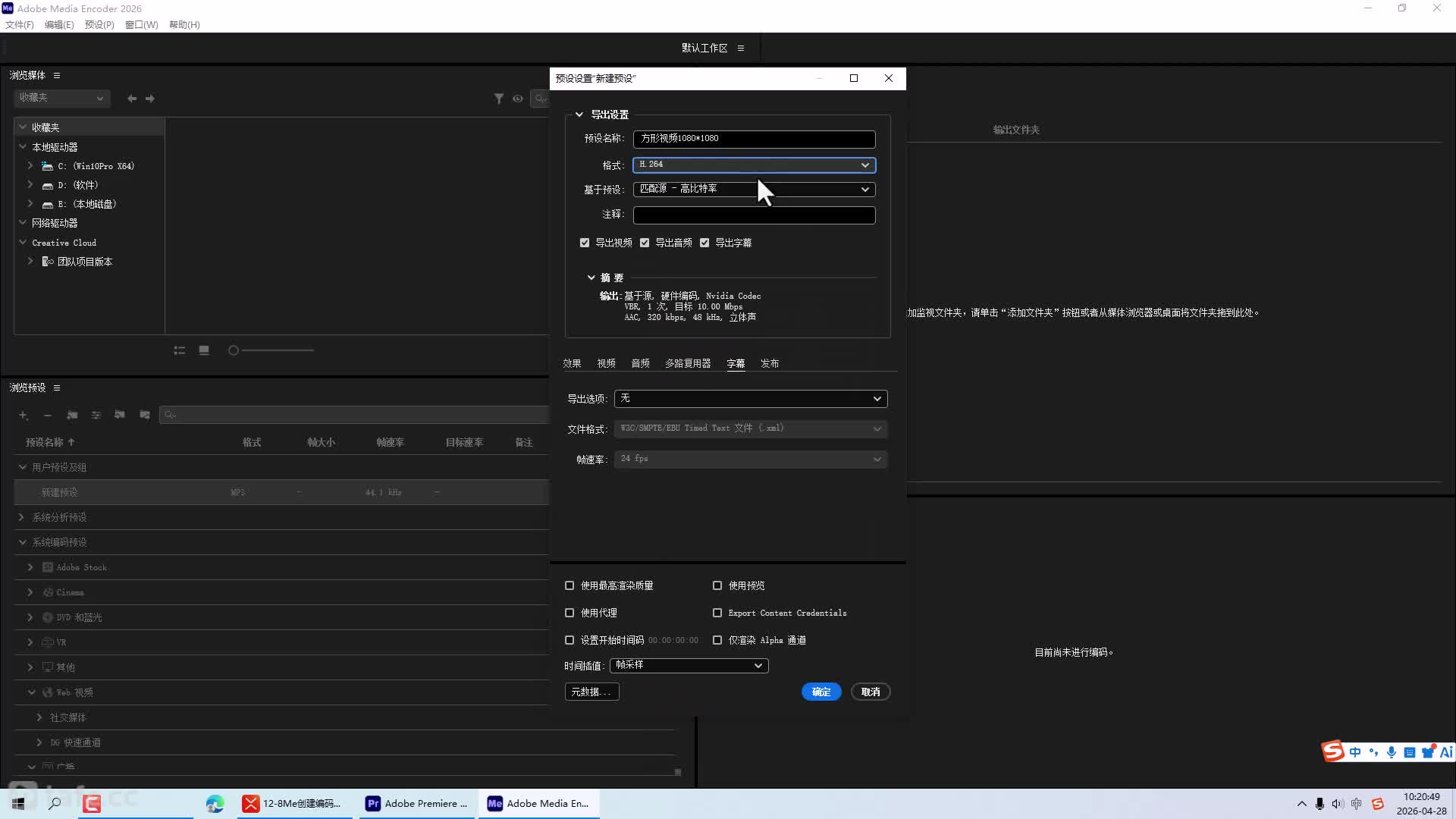Image resolution: width=1456 pixels, height=819 pixels.
Task: Open the 格式 H.264 dropdown
Action: tap(755, 165)
